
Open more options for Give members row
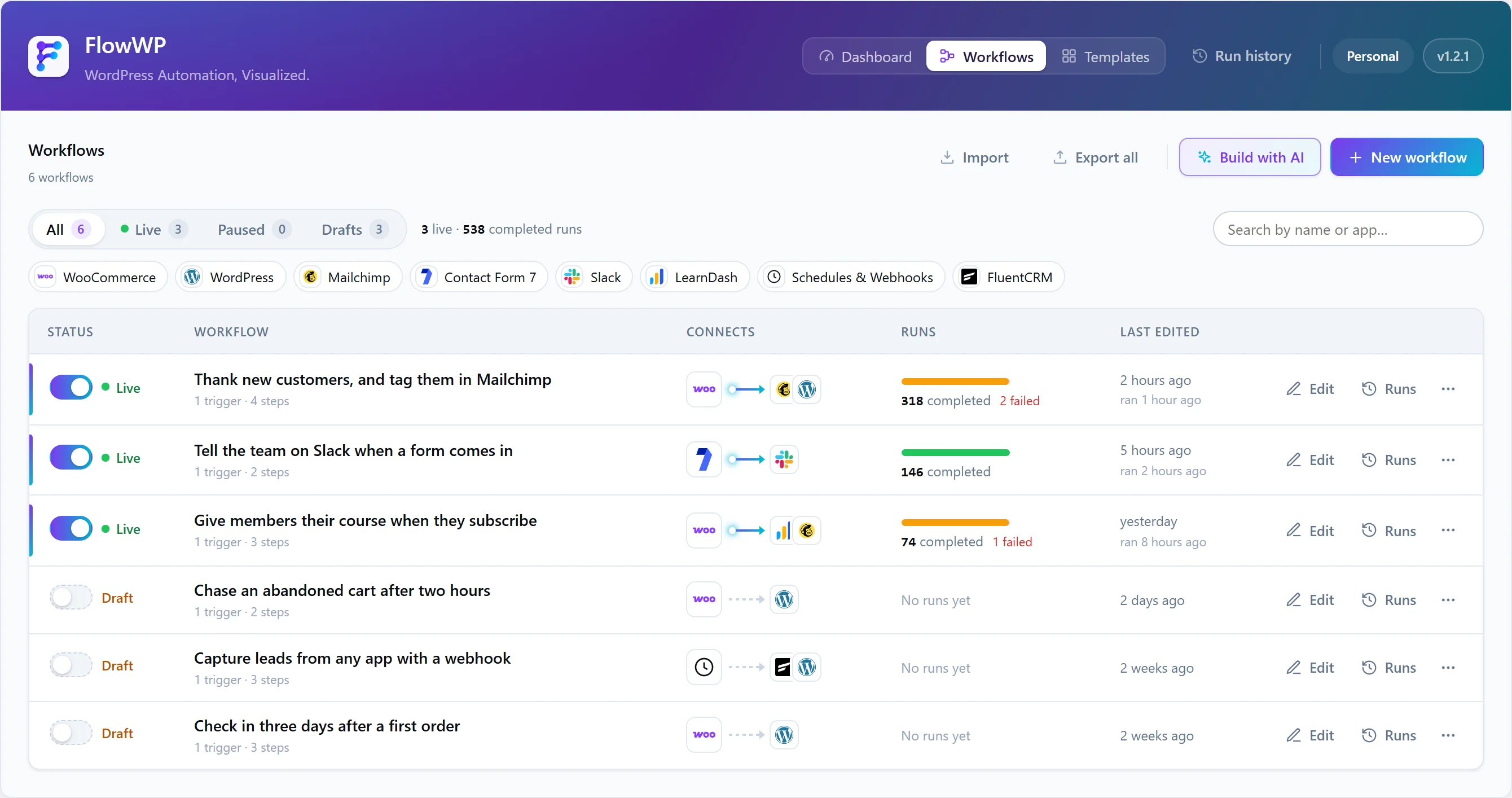1448,530
